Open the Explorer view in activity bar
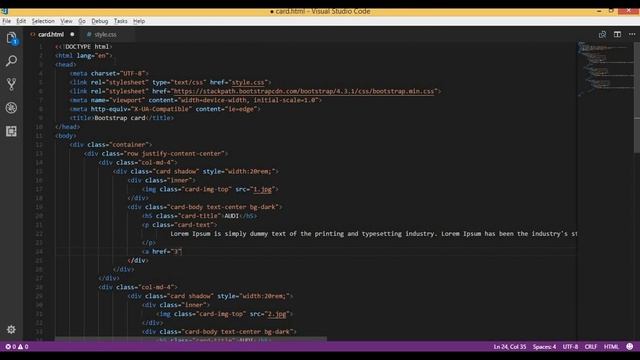The image size is (640, 360). tap(11, 38)
